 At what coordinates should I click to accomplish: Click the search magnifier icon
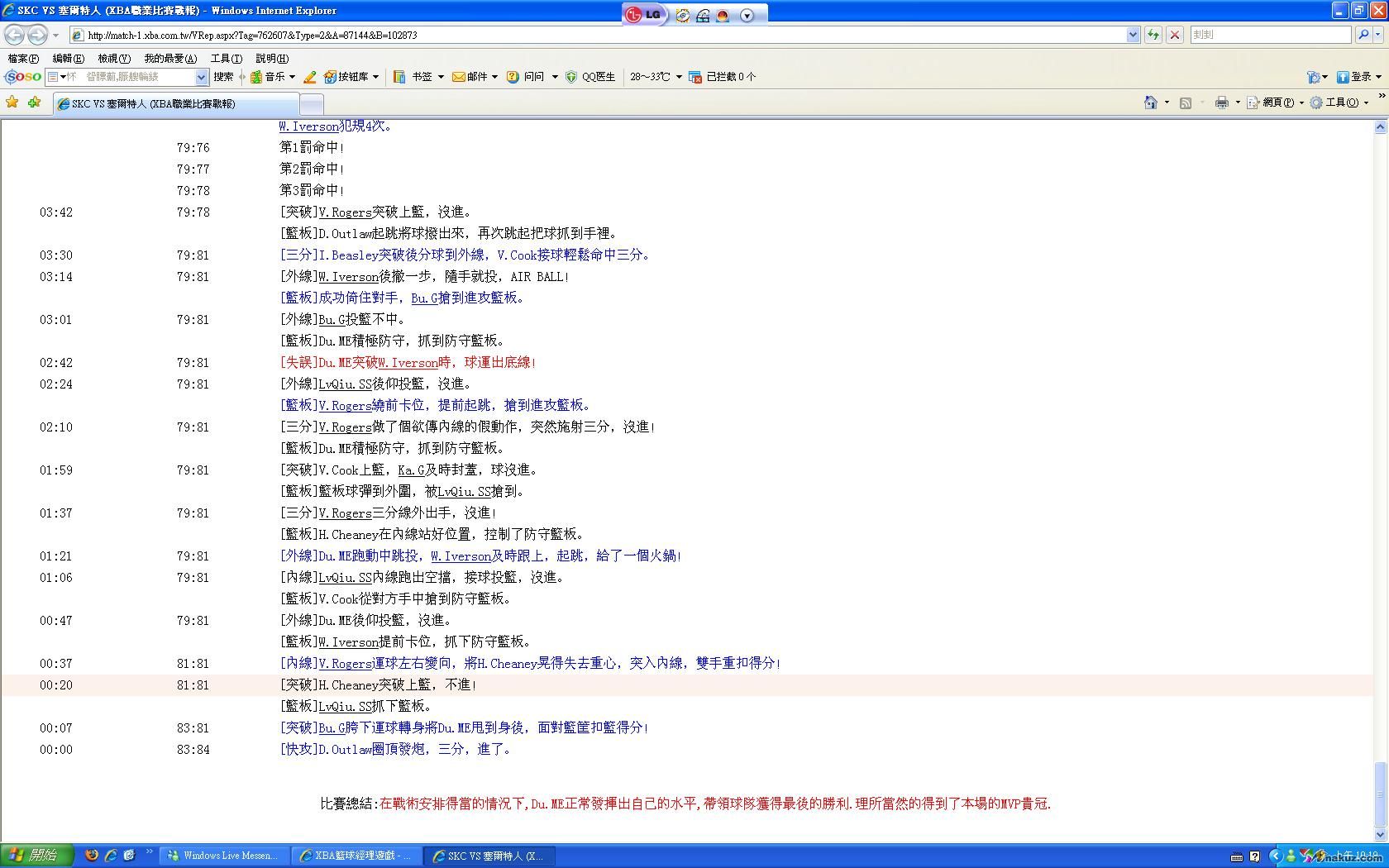pos(1363,35)
